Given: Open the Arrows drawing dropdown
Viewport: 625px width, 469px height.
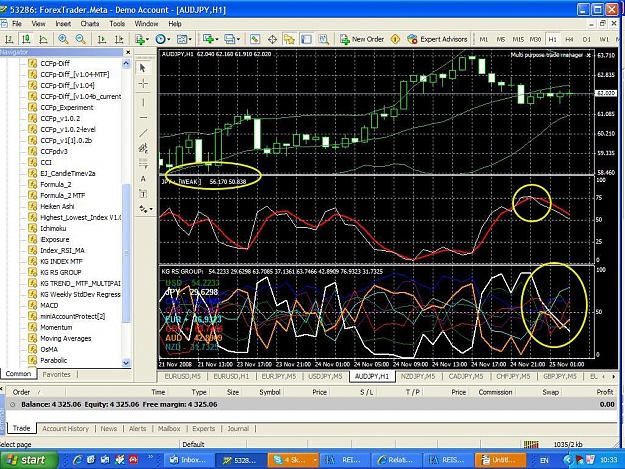Looking at the screenshot, I should coord(145,209).
